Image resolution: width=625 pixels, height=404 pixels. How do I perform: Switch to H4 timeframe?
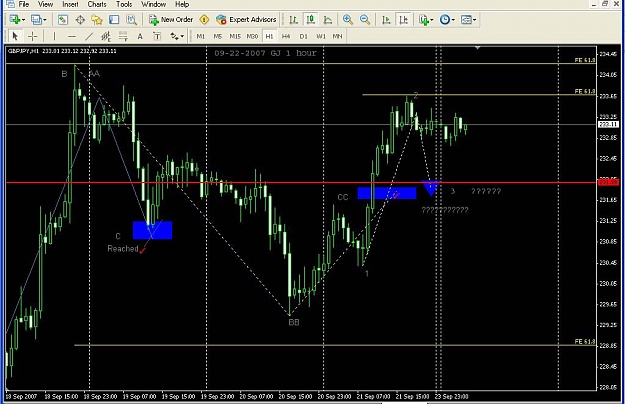click(286, 36)
